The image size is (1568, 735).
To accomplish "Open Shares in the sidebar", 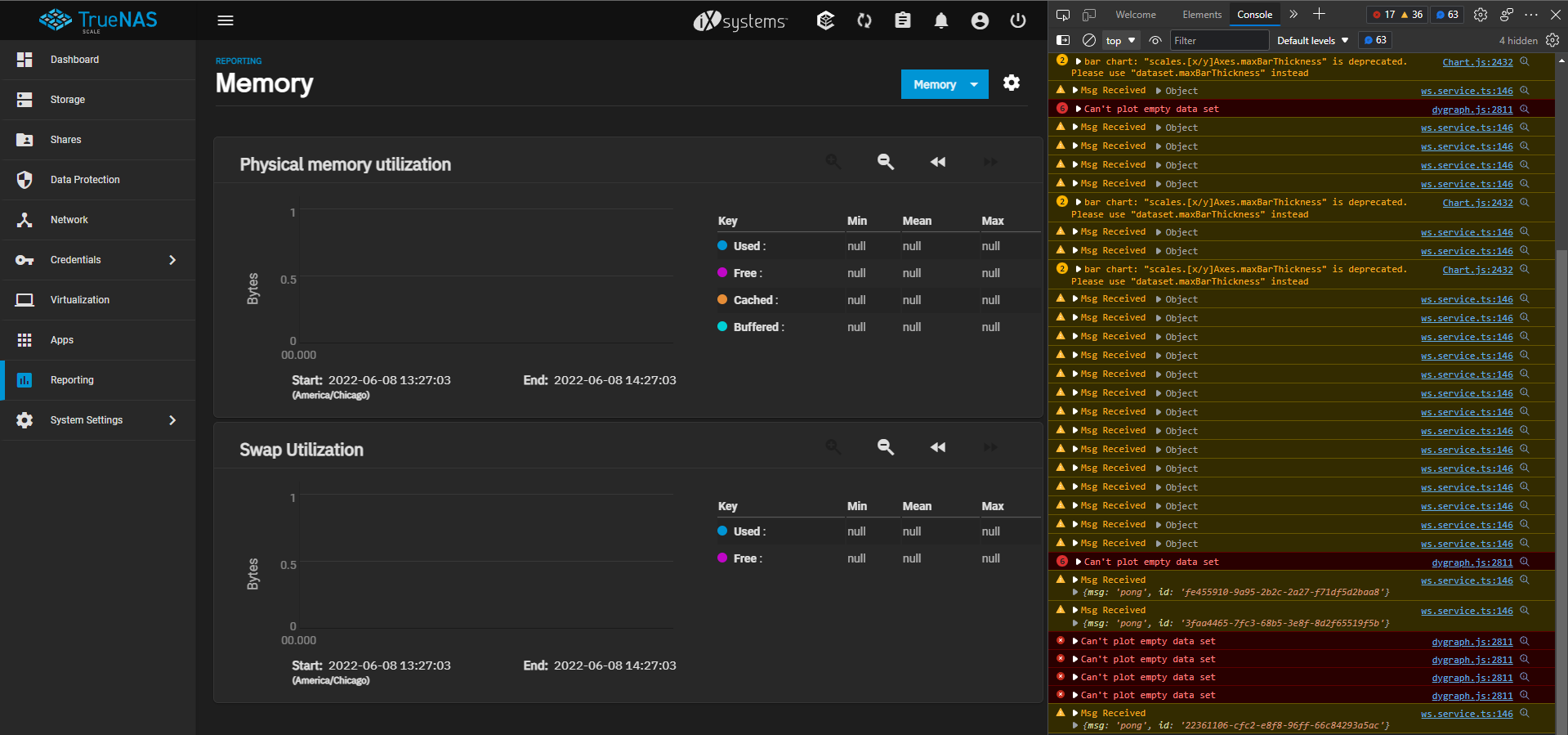I will click(100, 140).
